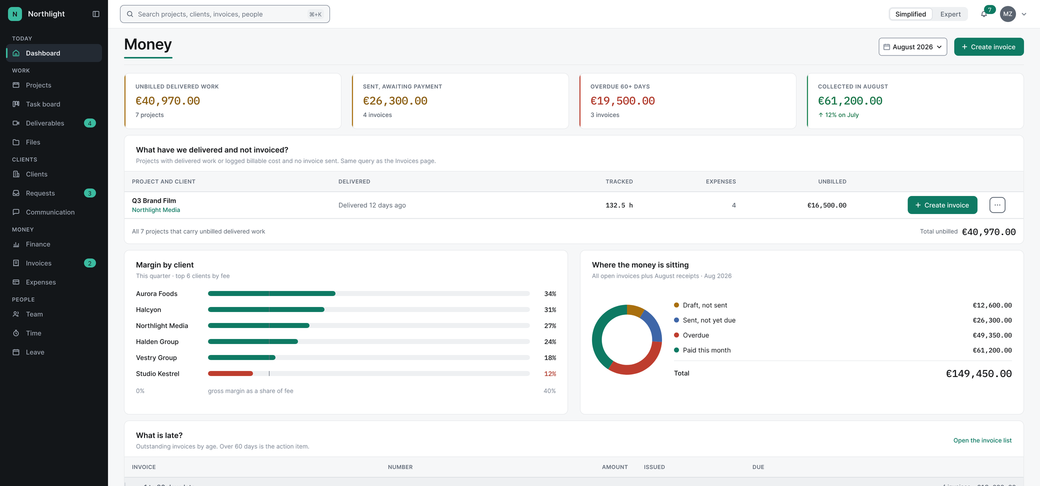The image size is (1040, 486).
Task: Create invoice for Q3 Brand Film
Action: click(942, 206)
